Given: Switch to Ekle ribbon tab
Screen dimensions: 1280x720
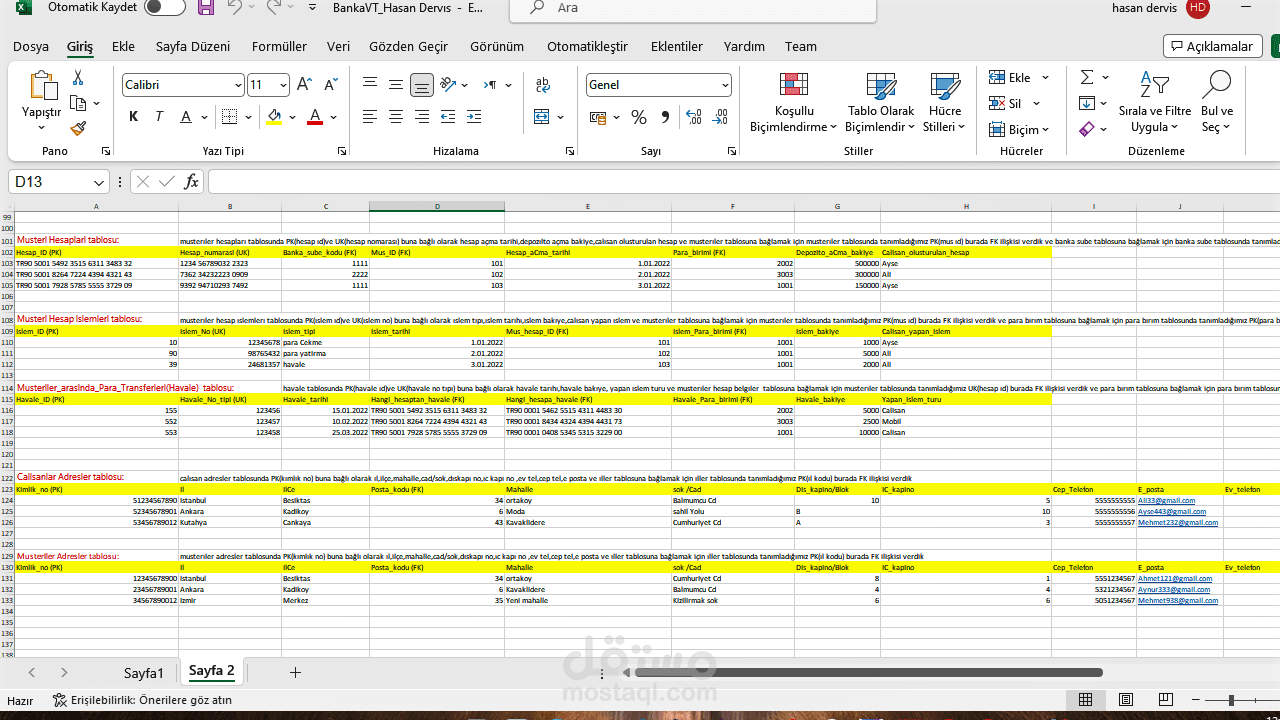Looking at the screenshot, I should click(x=123, y=46).
